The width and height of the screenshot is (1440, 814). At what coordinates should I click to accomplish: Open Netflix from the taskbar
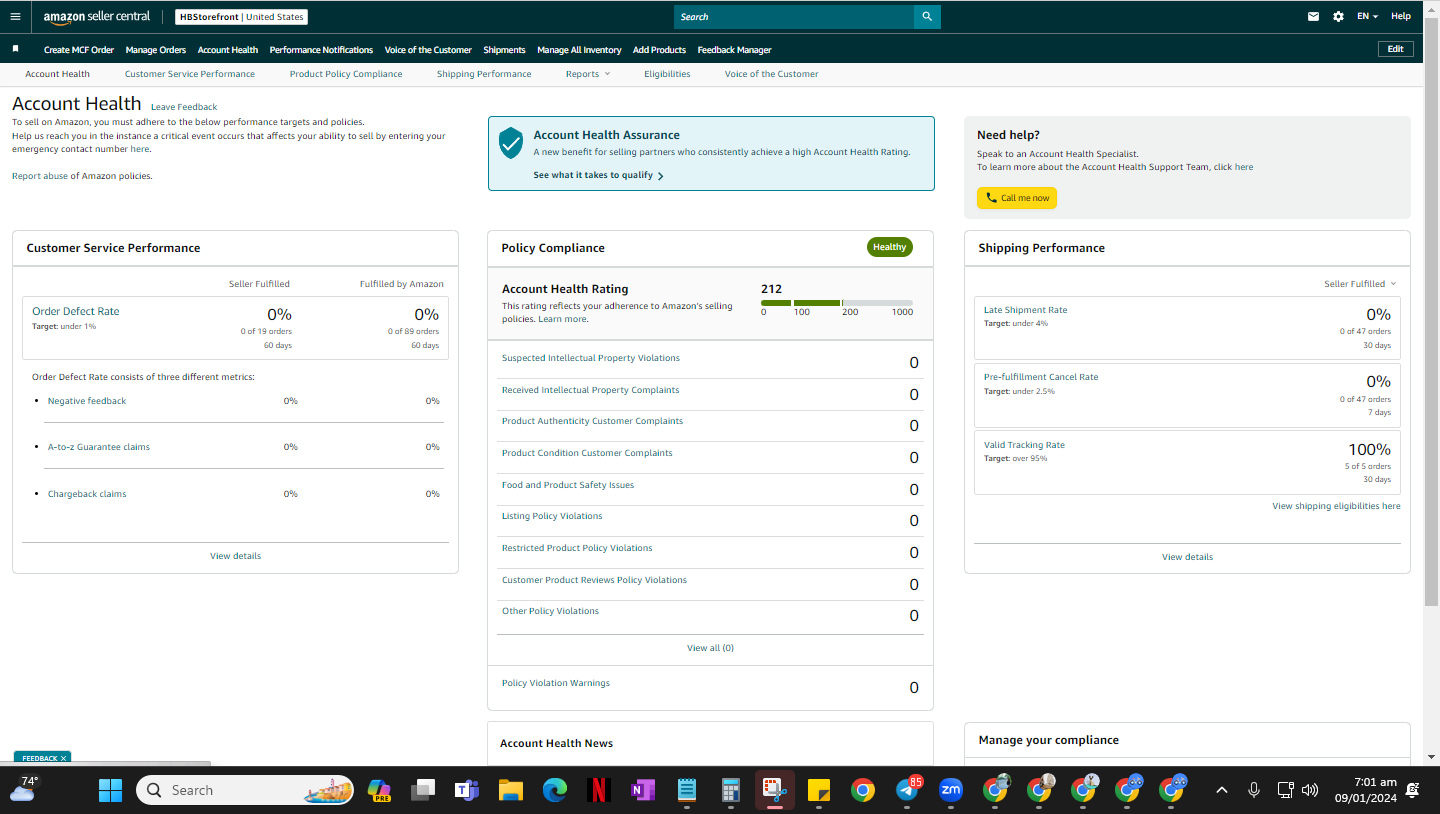coord(599,790)
